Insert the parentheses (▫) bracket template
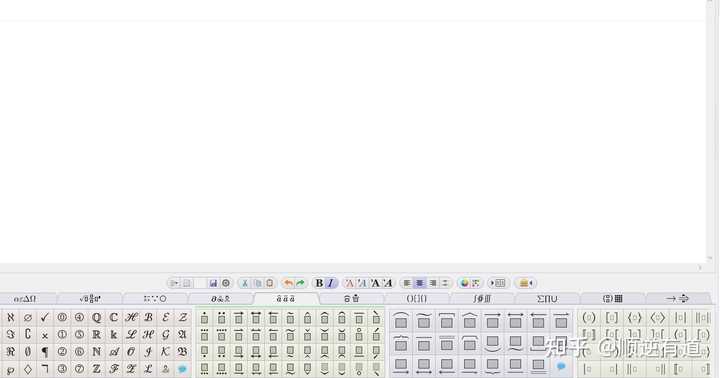The height and width of the screenshot is (378, 720). (x=589, y=317)
